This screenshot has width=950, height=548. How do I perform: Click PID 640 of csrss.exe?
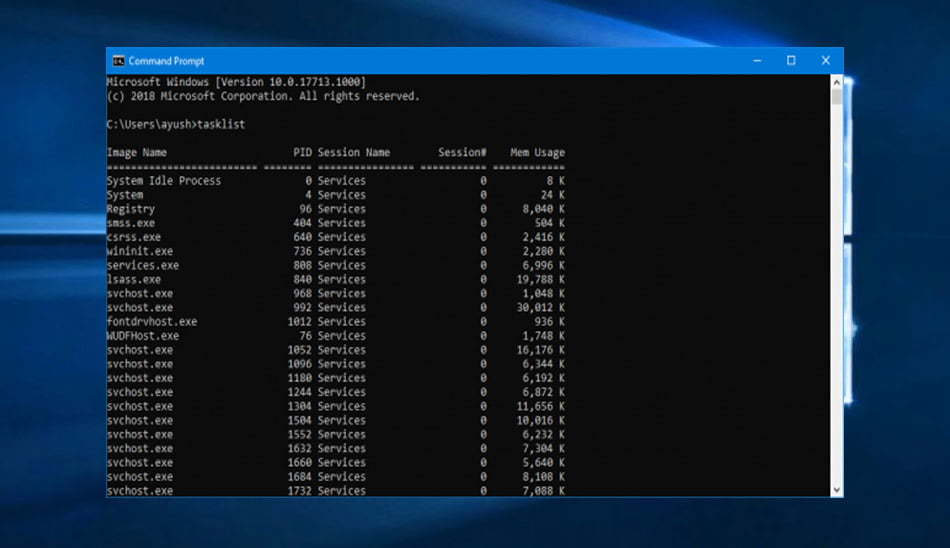[302, 237]
